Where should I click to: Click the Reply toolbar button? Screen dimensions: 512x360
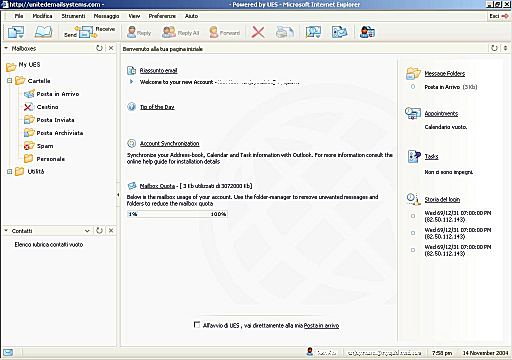click(x=139, y=32)
